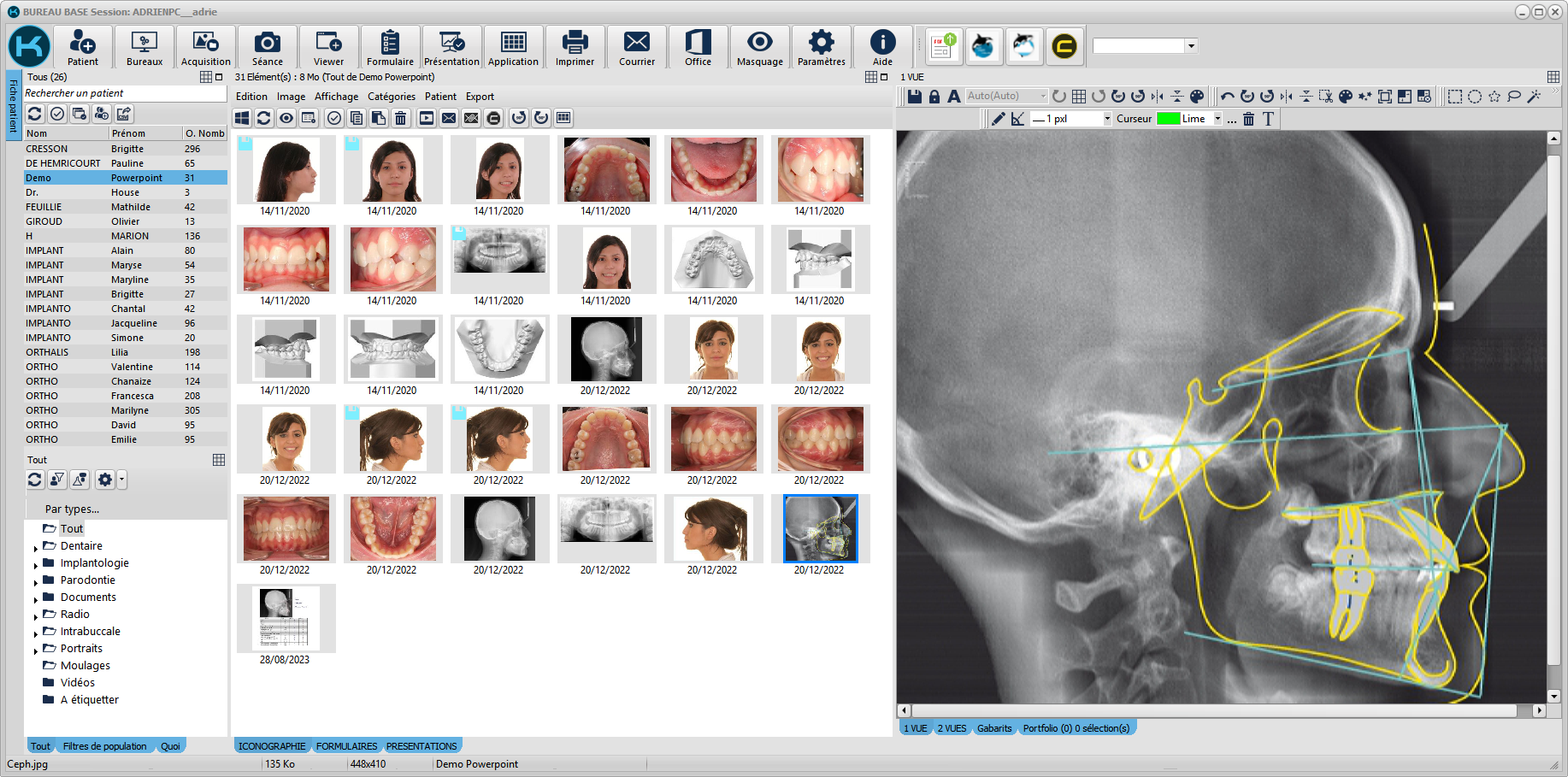Image resolution: width=1568 pixels, height=777 pixels.
Task: Open the line width 1 pxl dropdown
Action: tap(1107, 119)
